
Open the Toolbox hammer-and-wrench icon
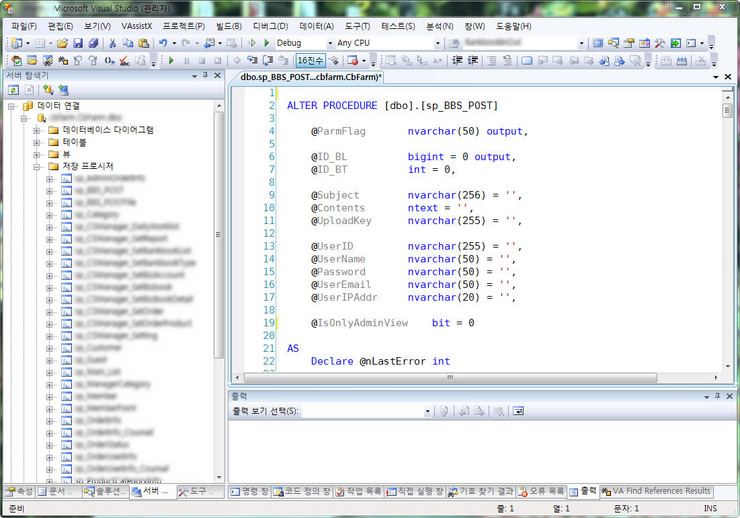660,43
